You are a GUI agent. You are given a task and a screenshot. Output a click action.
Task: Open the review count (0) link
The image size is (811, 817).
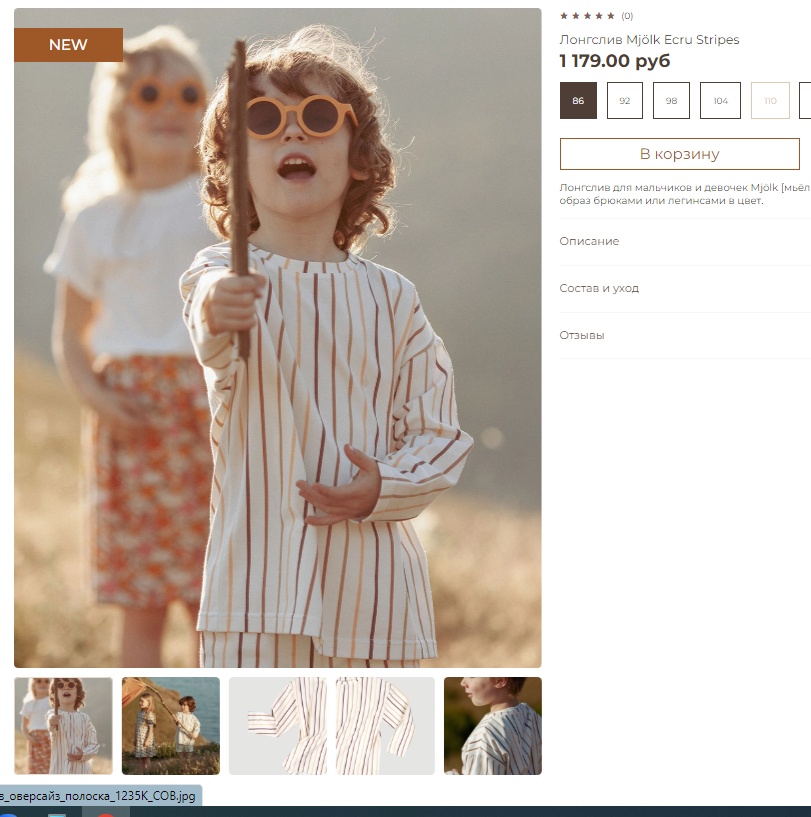point(627,16)
